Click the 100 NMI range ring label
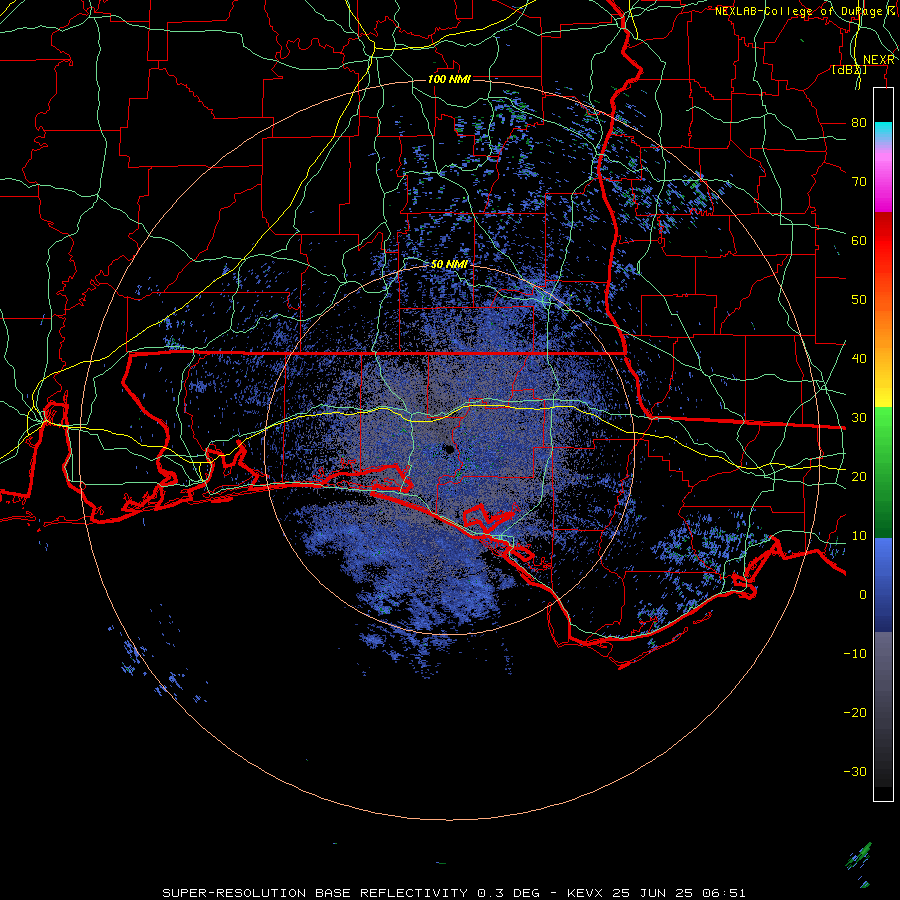 [449, 79]
